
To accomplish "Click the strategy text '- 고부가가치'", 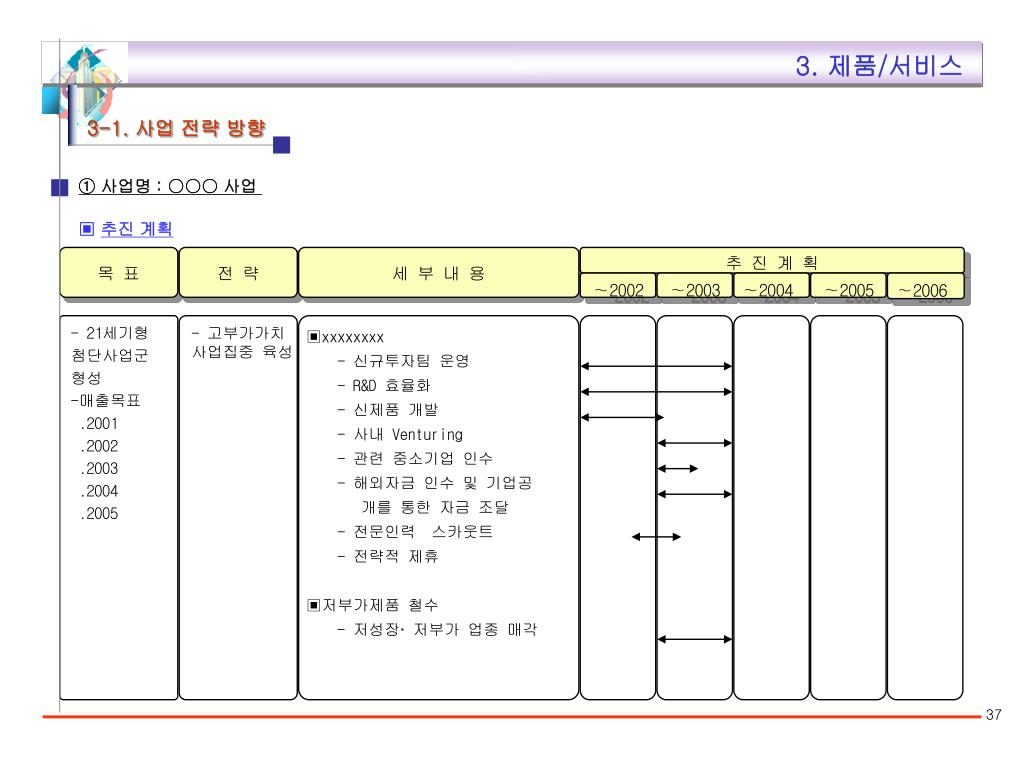I will click(x=238, y=333).
